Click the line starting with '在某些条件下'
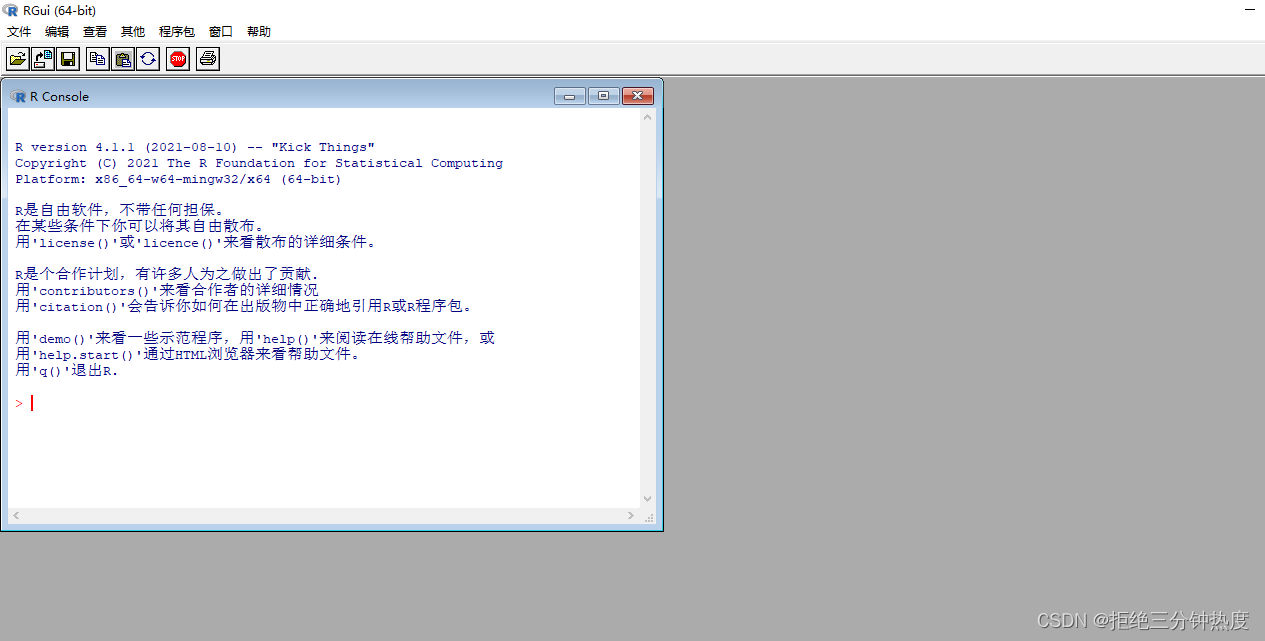 (x=141, y=226)
